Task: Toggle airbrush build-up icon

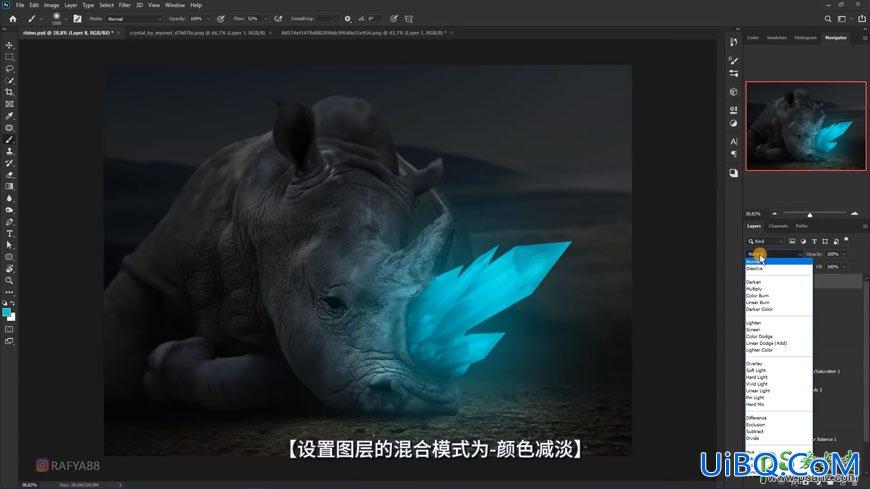Action: click(279, 19)
